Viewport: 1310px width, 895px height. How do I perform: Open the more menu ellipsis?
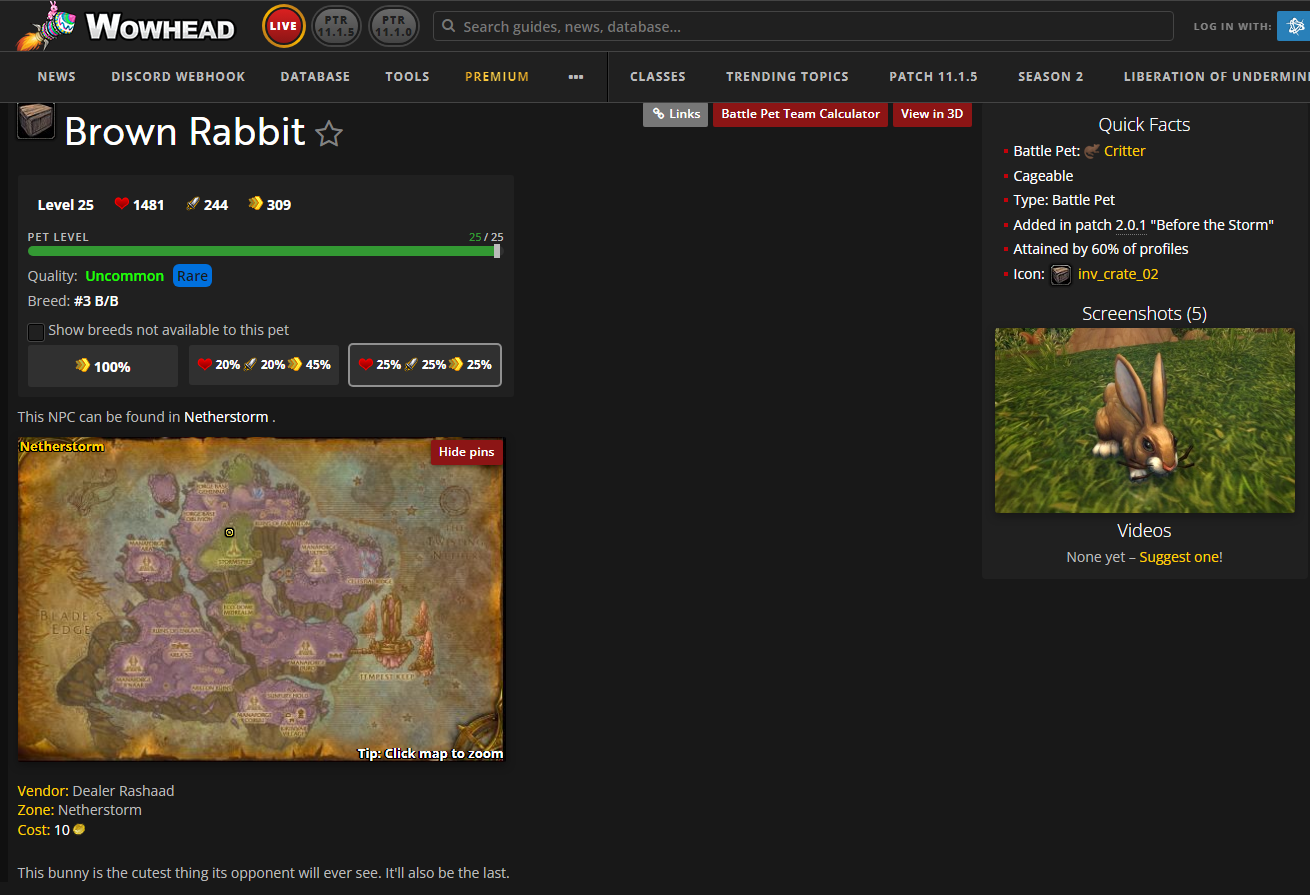pyautogui.click(x=576, y=77)
